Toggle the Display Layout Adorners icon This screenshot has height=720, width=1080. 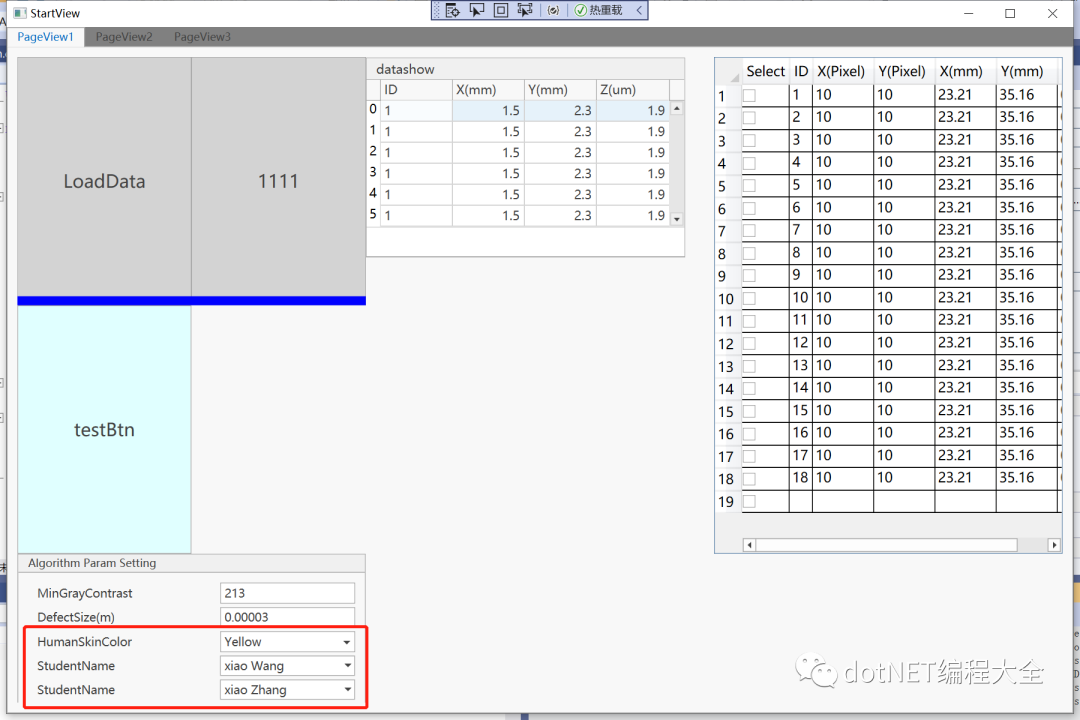tap(500, 10)
